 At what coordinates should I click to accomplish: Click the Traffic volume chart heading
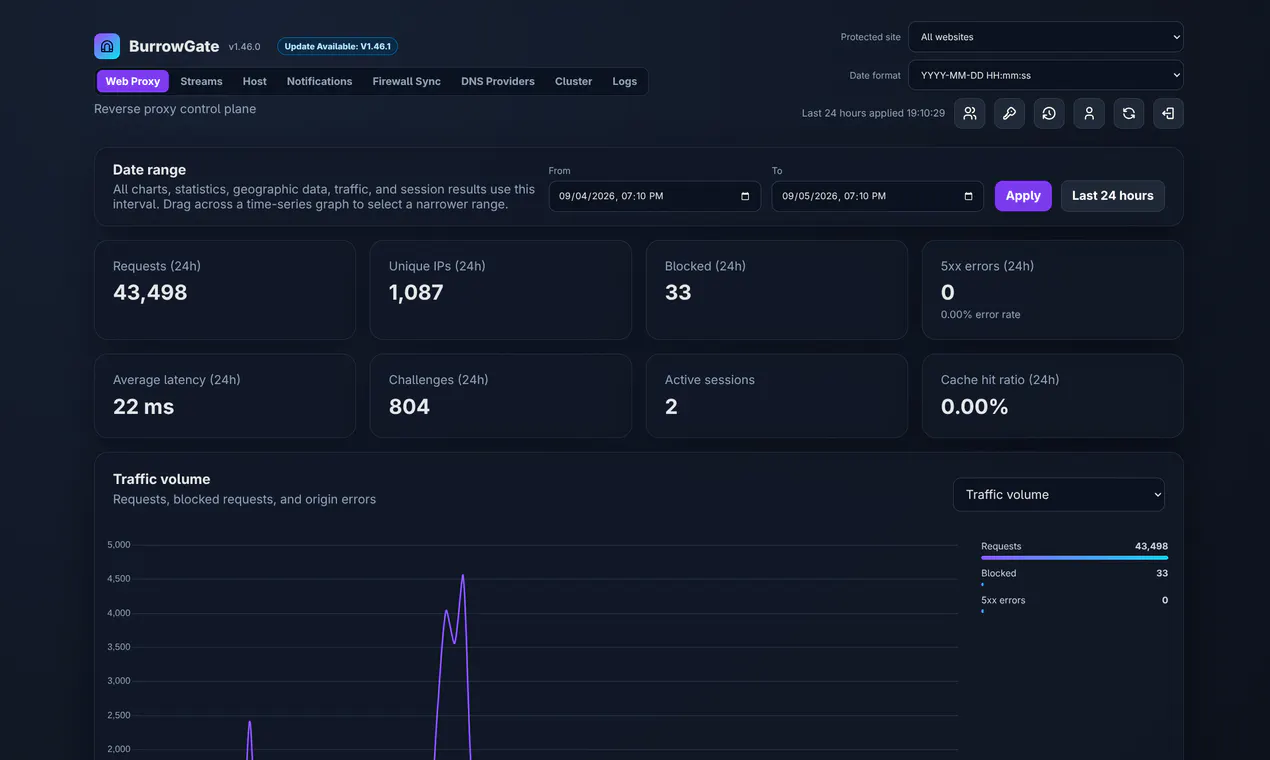coord(161,479)
